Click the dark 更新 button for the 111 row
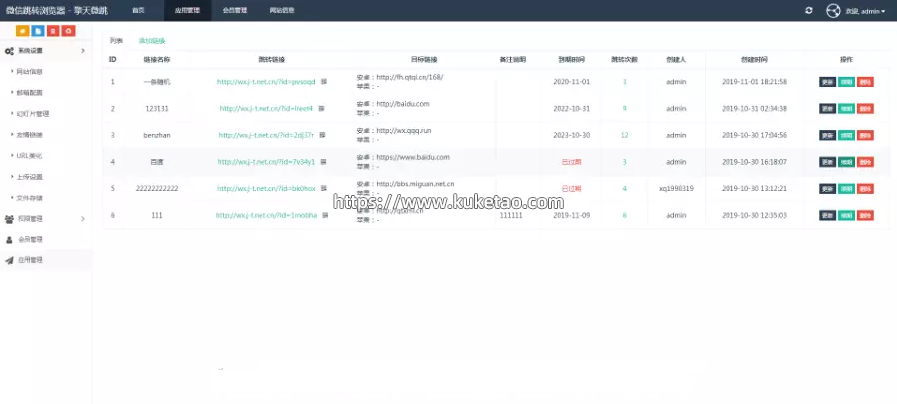 (x=827, y=215)
